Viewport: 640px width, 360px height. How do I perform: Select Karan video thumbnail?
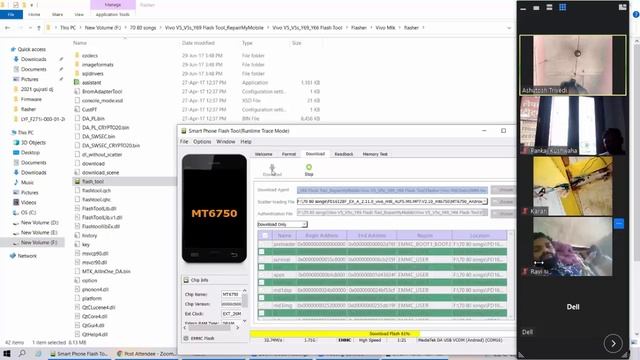(x=573, y=186)
